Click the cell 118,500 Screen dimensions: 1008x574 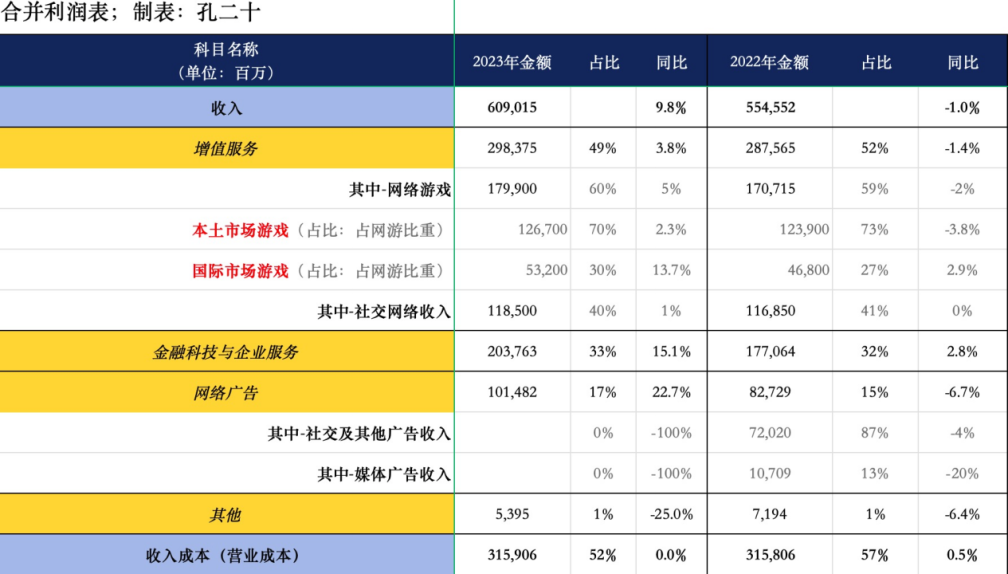click(x=512, y=311)
